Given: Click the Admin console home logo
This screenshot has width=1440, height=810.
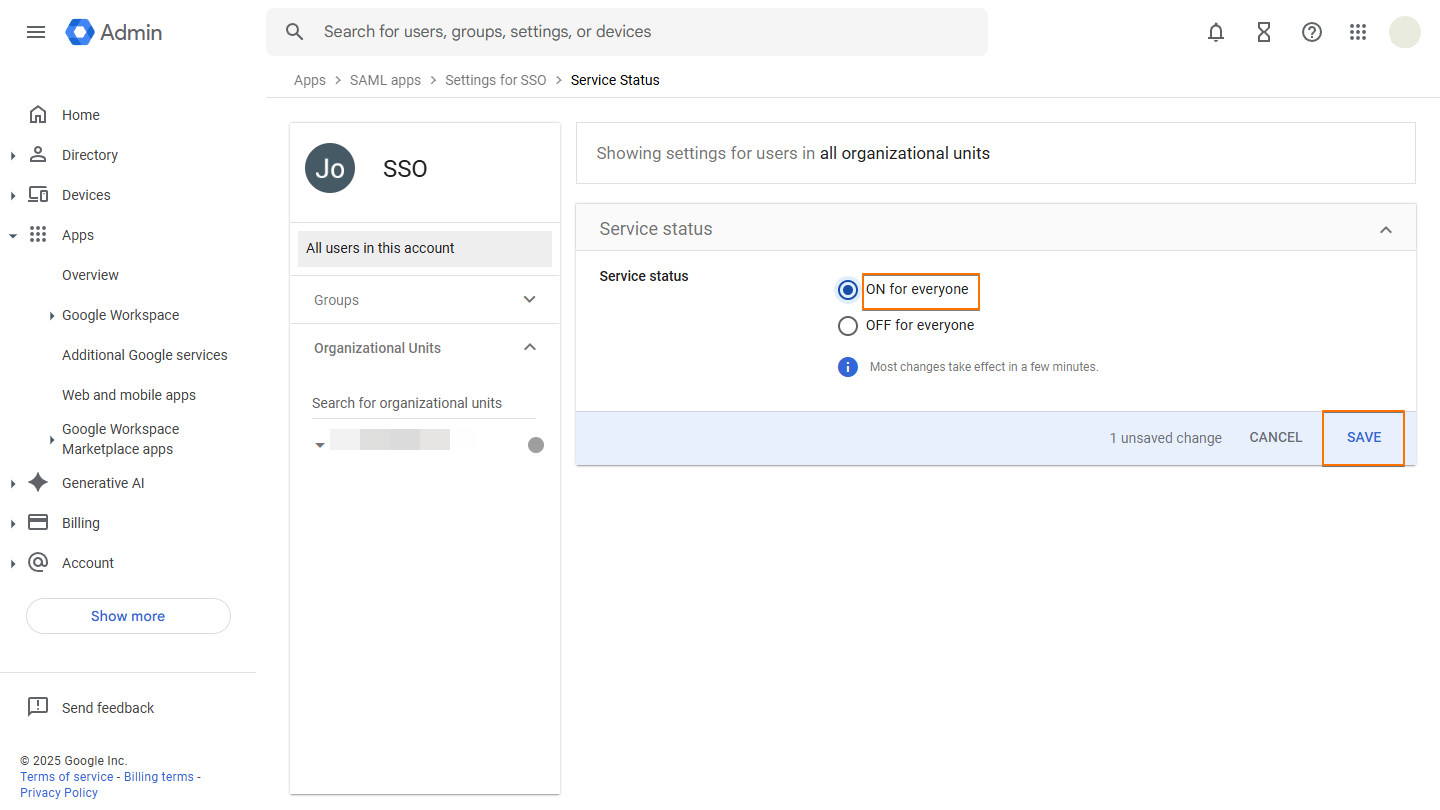Looking at the screenshot, I should pos(113,31).
